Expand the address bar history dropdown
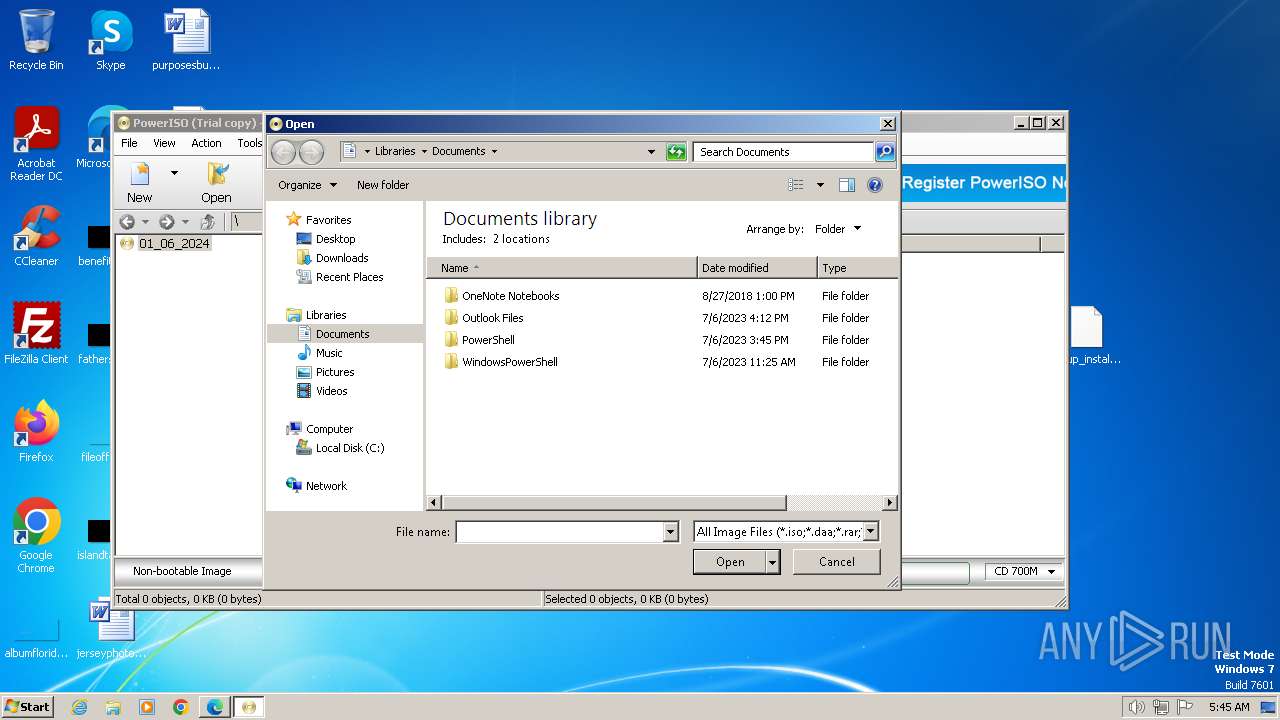The image size is (1280, 720). click(651, 152)
